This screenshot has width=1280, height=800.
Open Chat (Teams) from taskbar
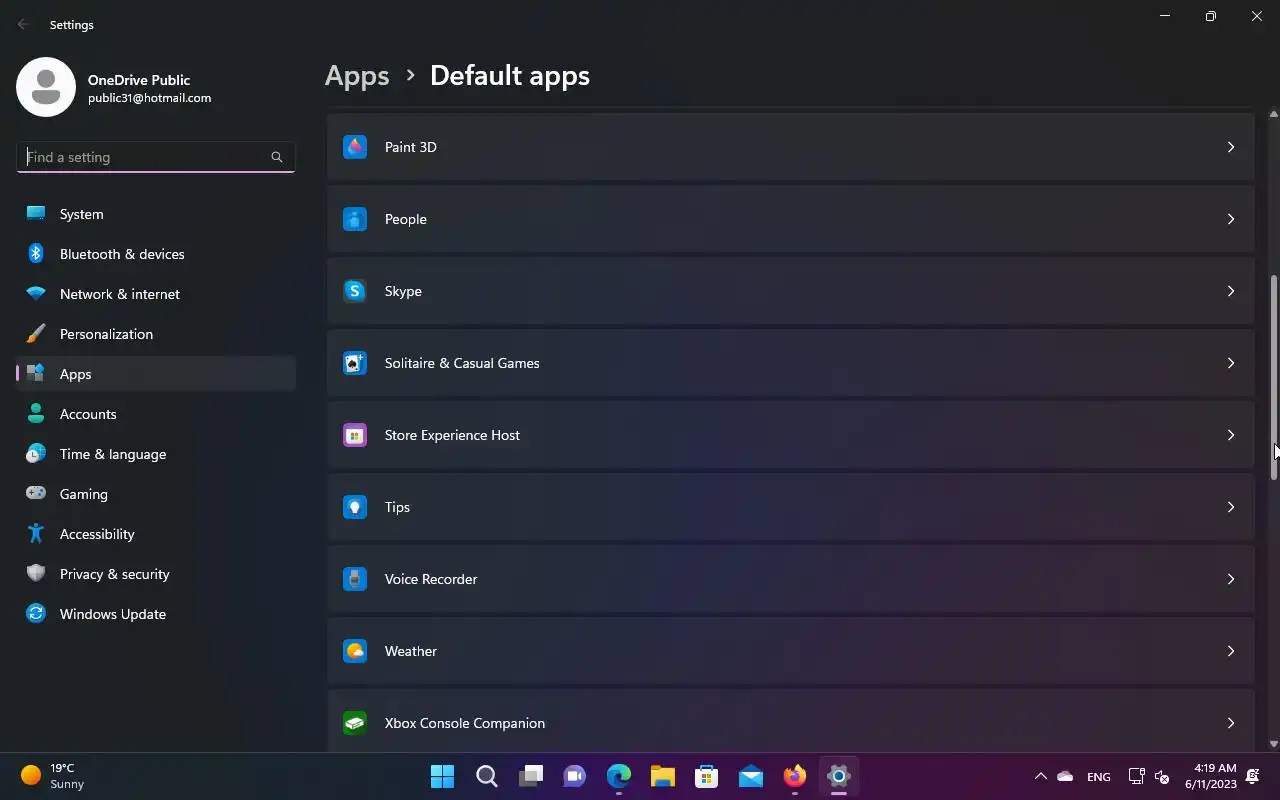[575, 776]
